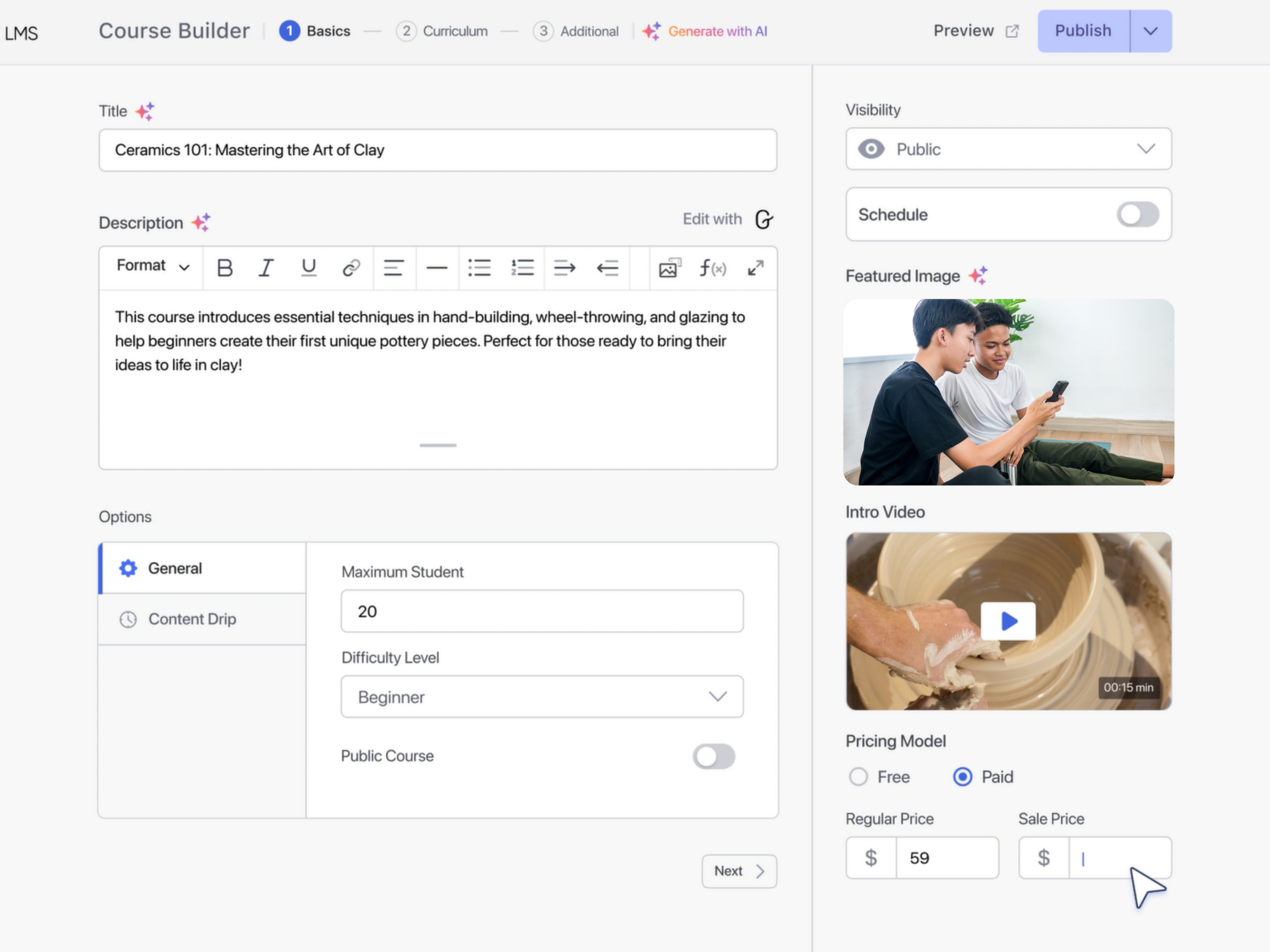
Task: Apply italic formatting to description text
Action: coord(266,268)
